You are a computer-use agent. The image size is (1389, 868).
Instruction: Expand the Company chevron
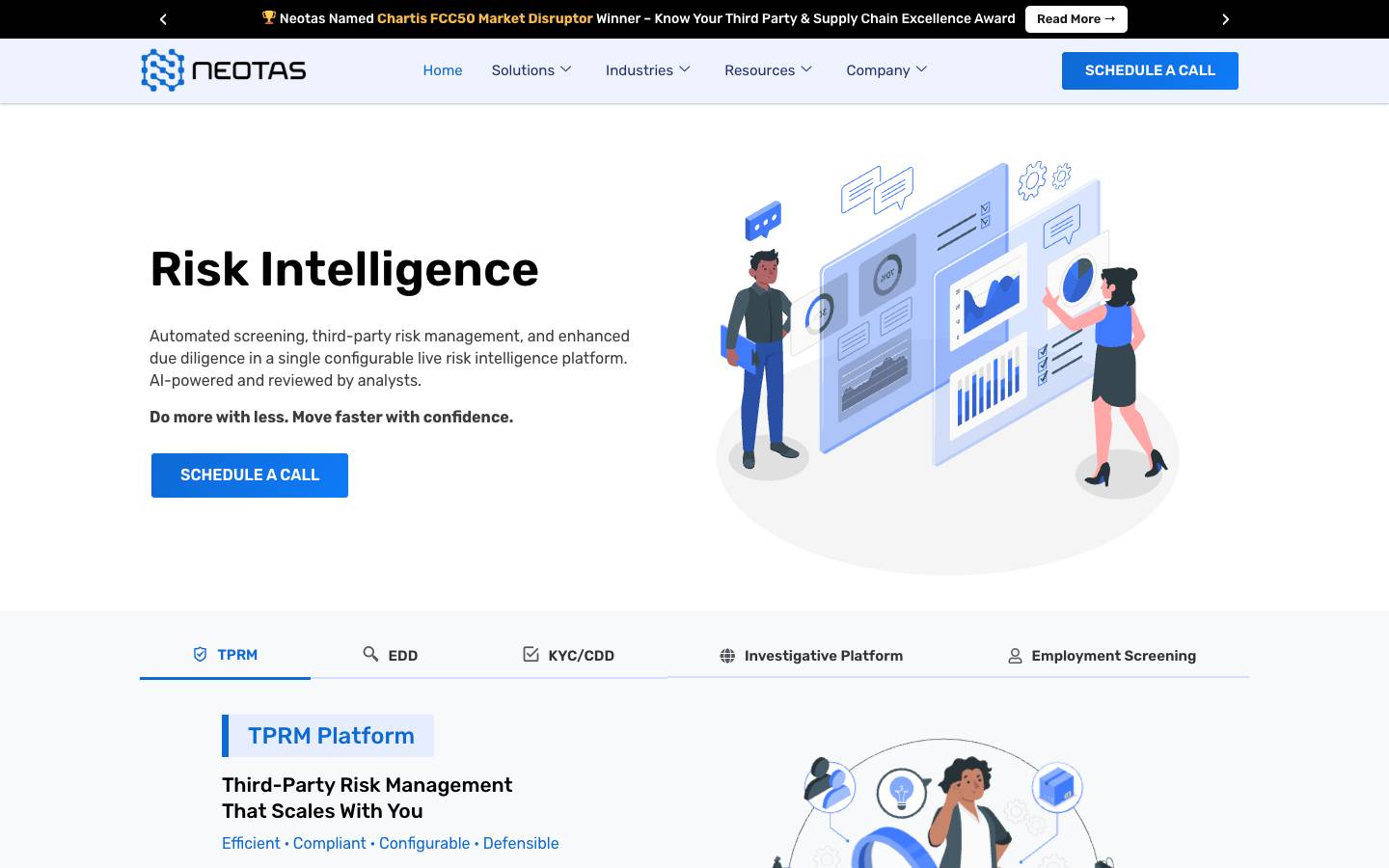pos(921,69)
